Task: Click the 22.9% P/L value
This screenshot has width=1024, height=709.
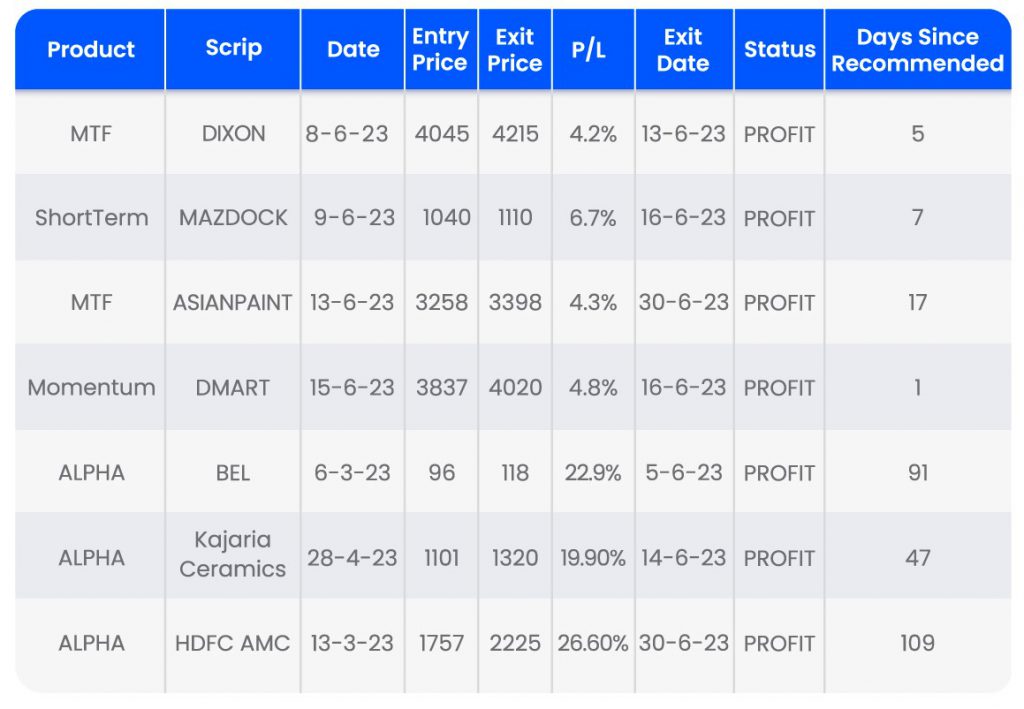Action: pyautogui.click(x=593, y=472)
